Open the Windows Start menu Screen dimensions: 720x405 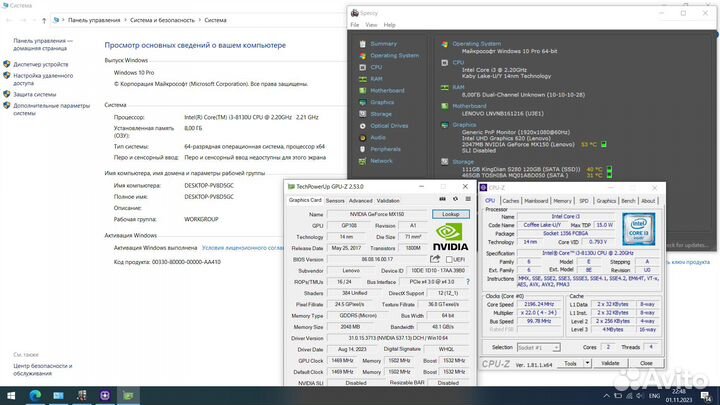tap(11, 395)
